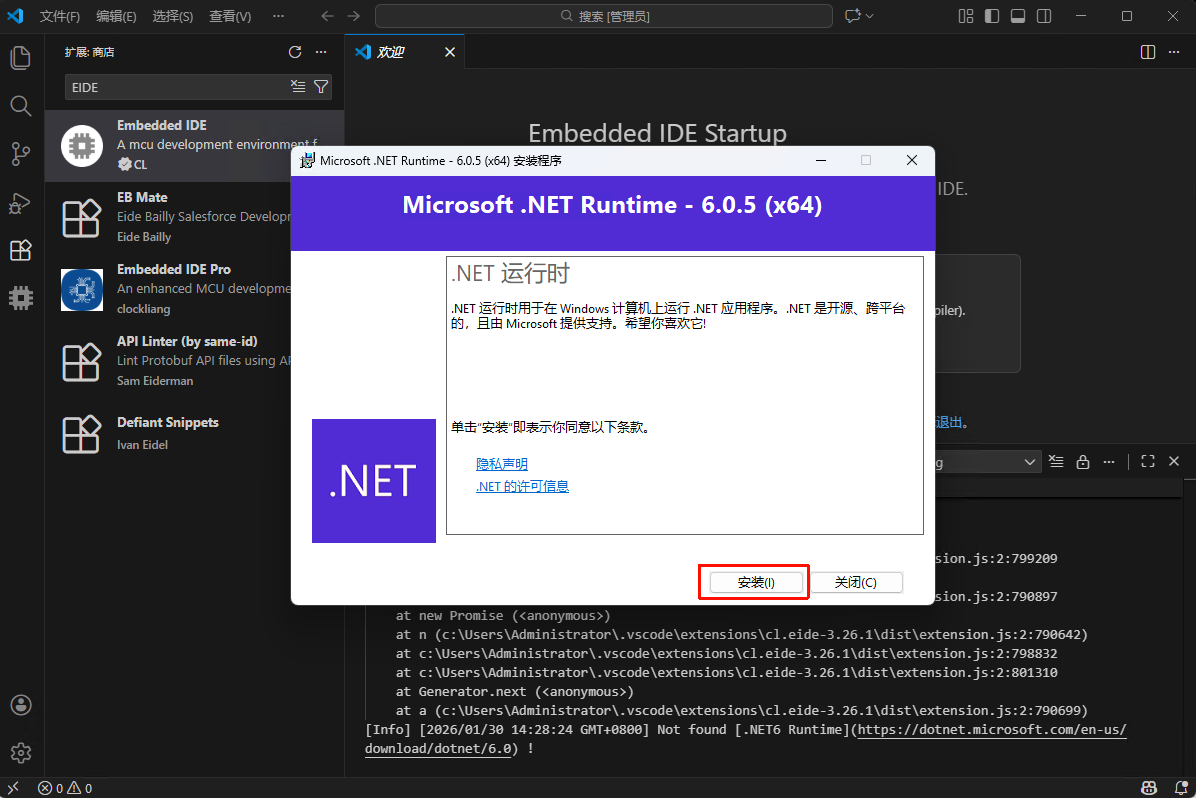This screenshot has height=798, width=1196.
Task: Open the Manage gear icon
Action: [x=20, y=753]
